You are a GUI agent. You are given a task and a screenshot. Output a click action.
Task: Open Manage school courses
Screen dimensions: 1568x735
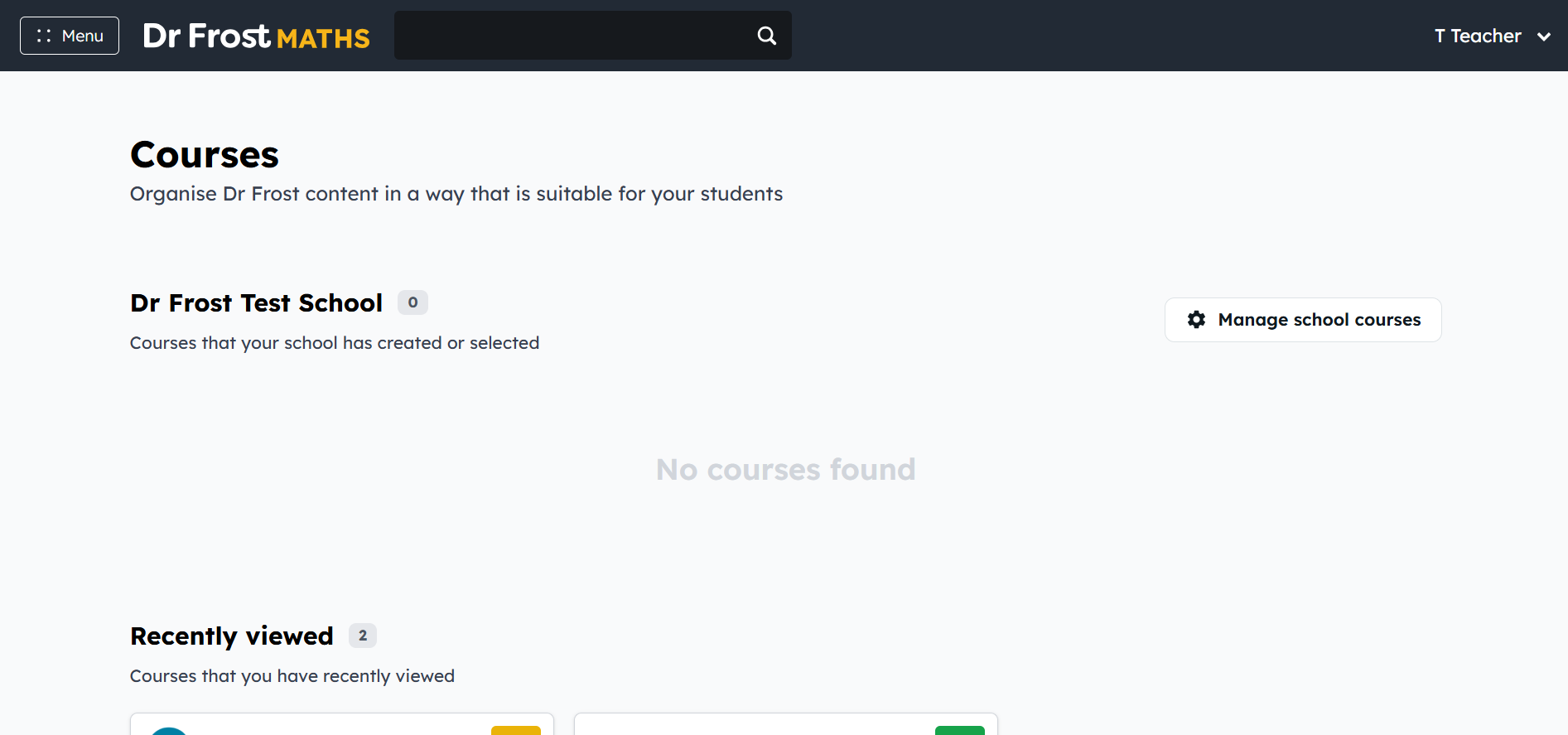click(1303, 320)
